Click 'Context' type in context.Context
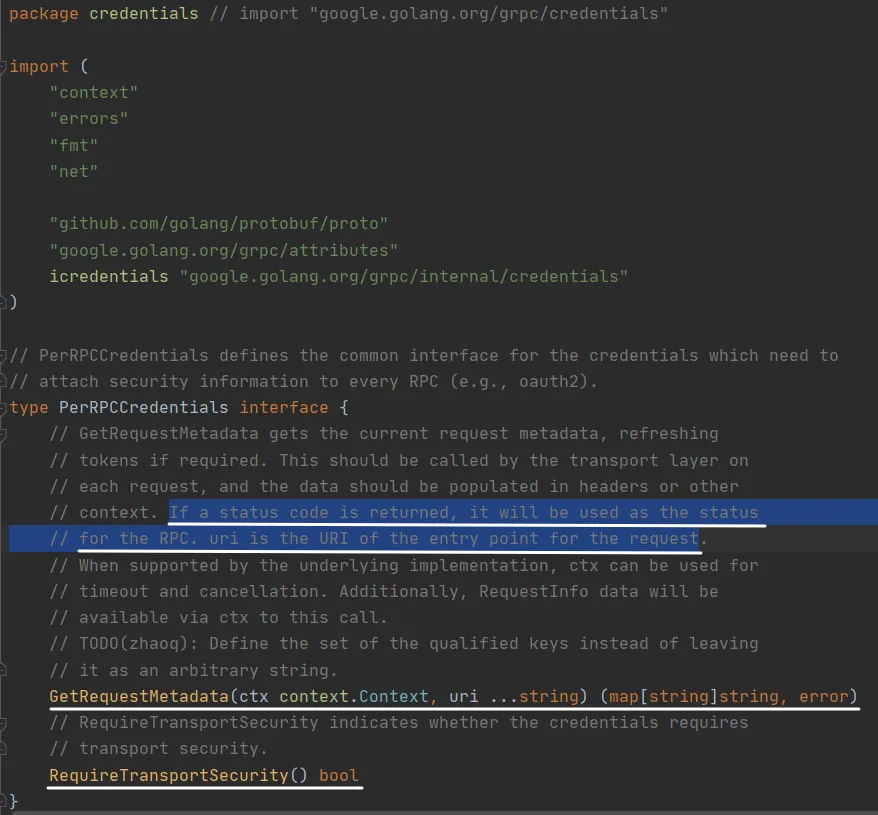 click(394, 697)
